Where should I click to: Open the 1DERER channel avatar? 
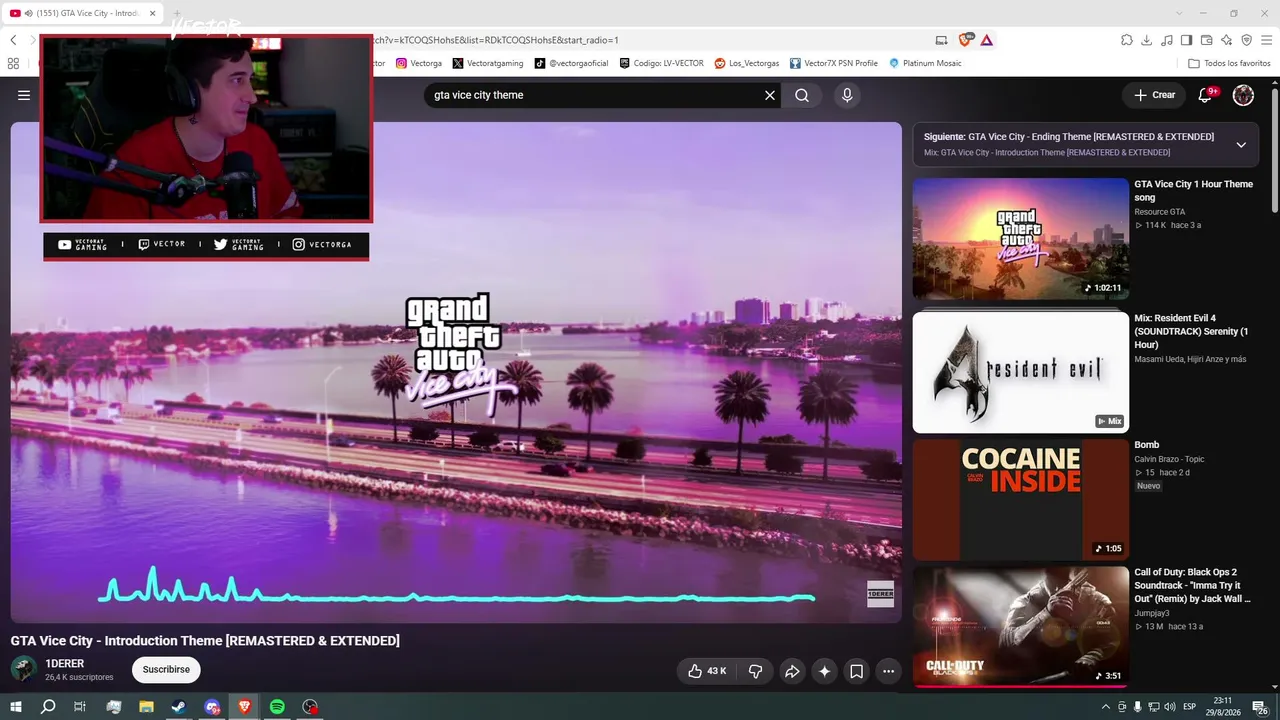tap(24, 669)
